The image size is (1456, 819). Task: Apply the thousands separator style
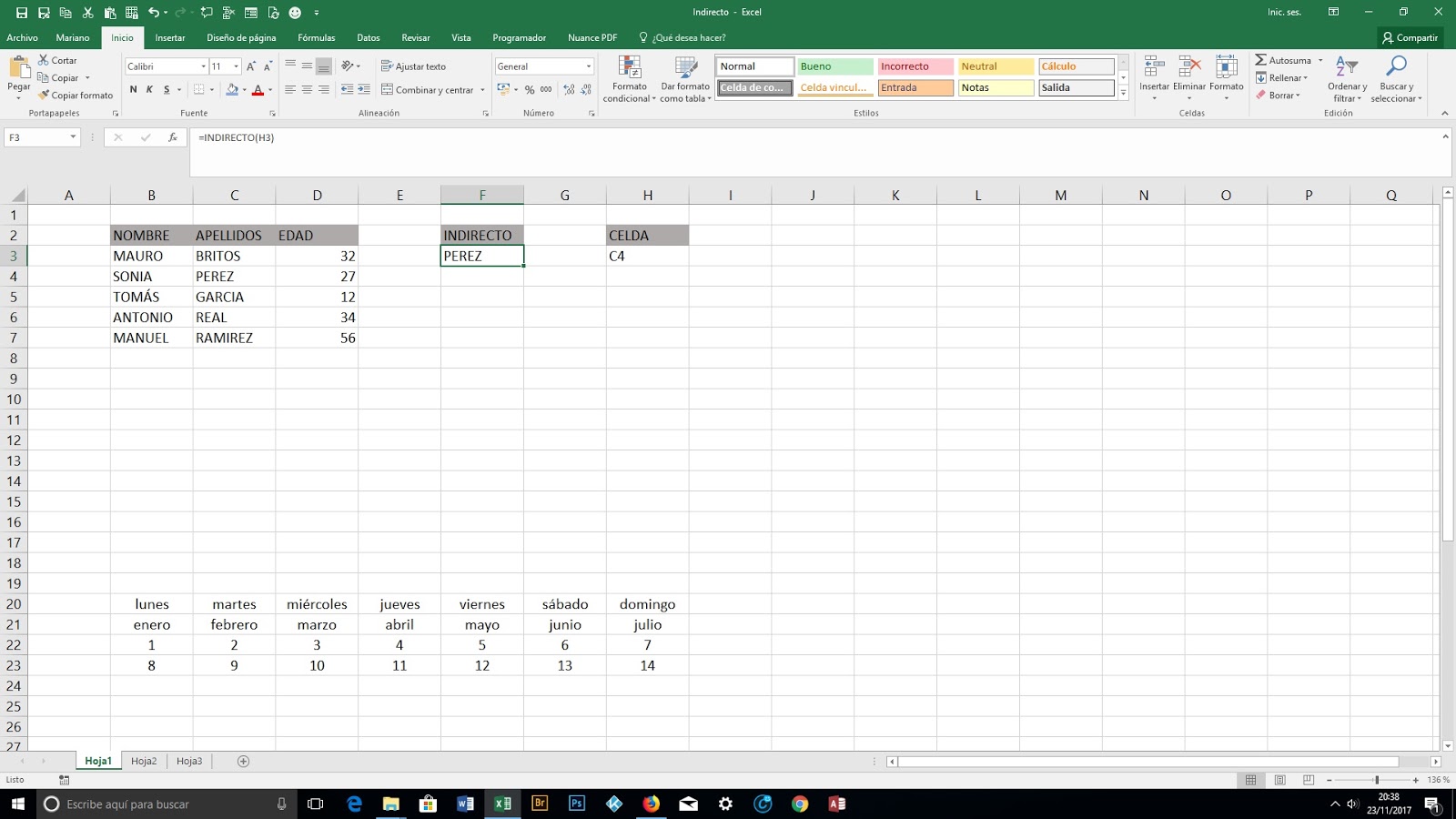click(x=546, y=89)
